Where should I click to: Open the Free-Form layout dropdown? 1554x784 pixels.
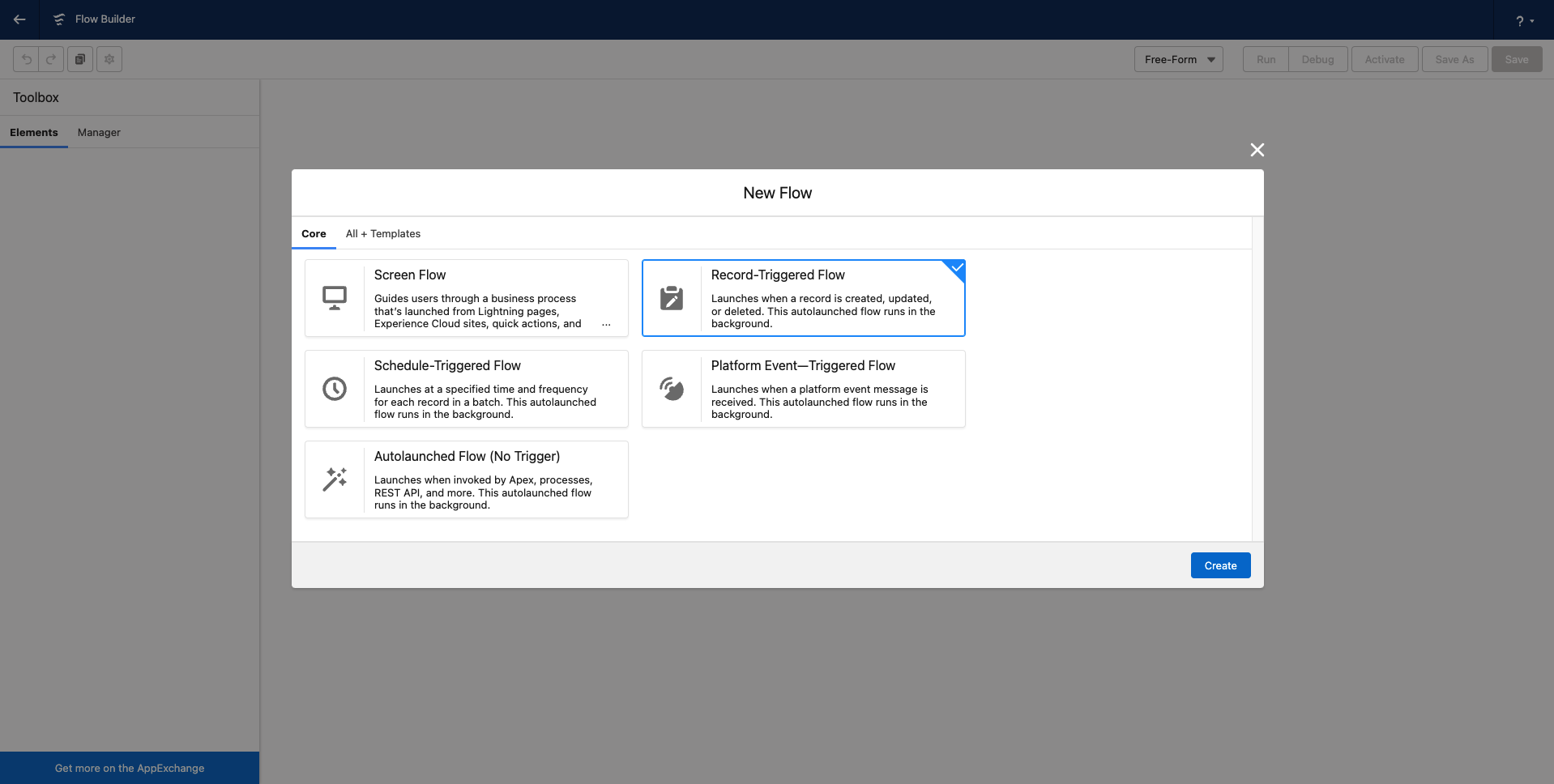1178,58
